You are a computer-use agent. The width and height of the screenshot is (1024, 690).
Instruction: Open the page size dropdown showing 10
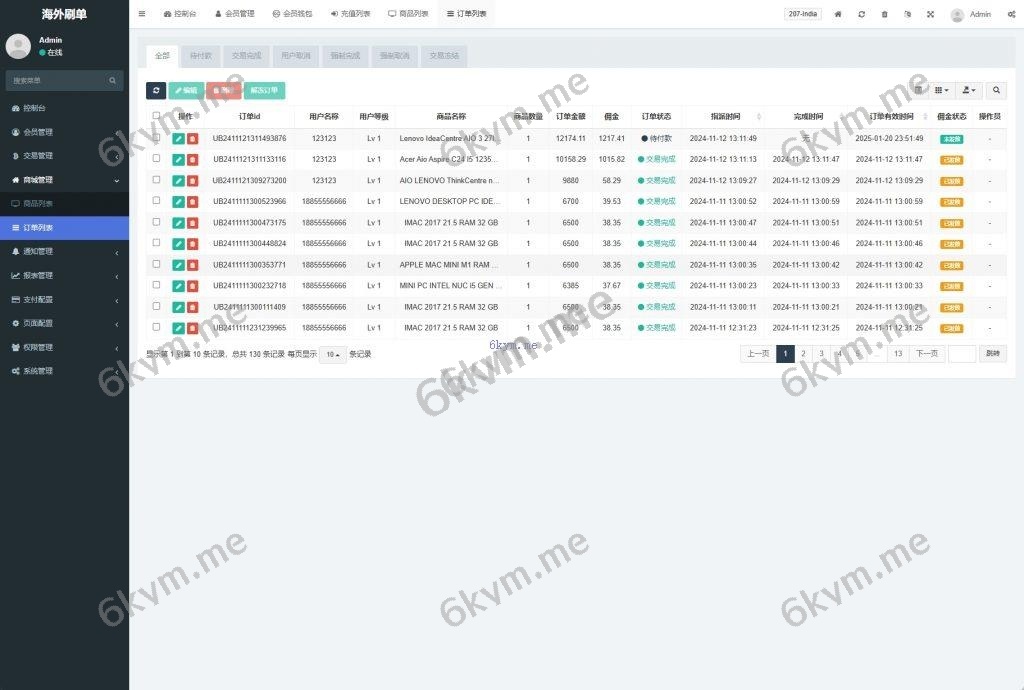(x=333, y=354)
